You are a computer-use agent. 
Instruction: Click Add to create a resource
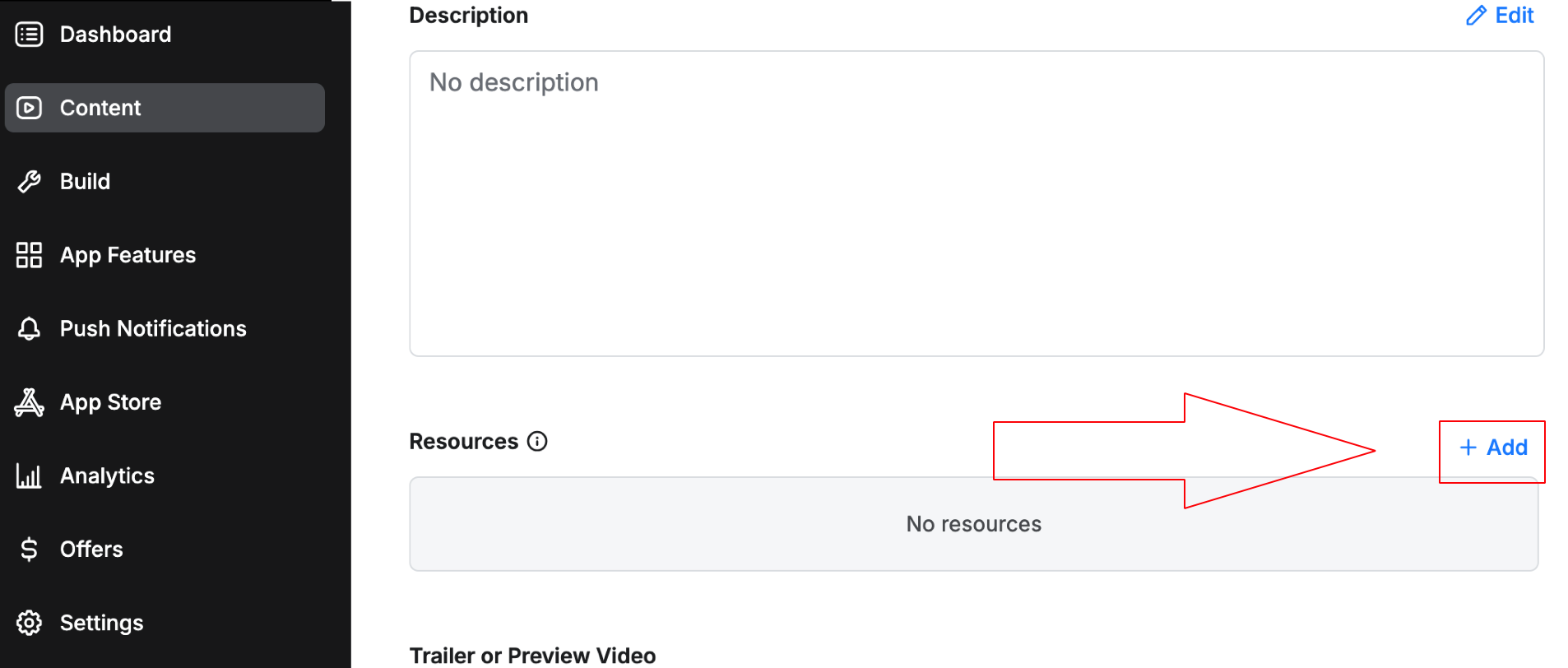click(1493, 448)
